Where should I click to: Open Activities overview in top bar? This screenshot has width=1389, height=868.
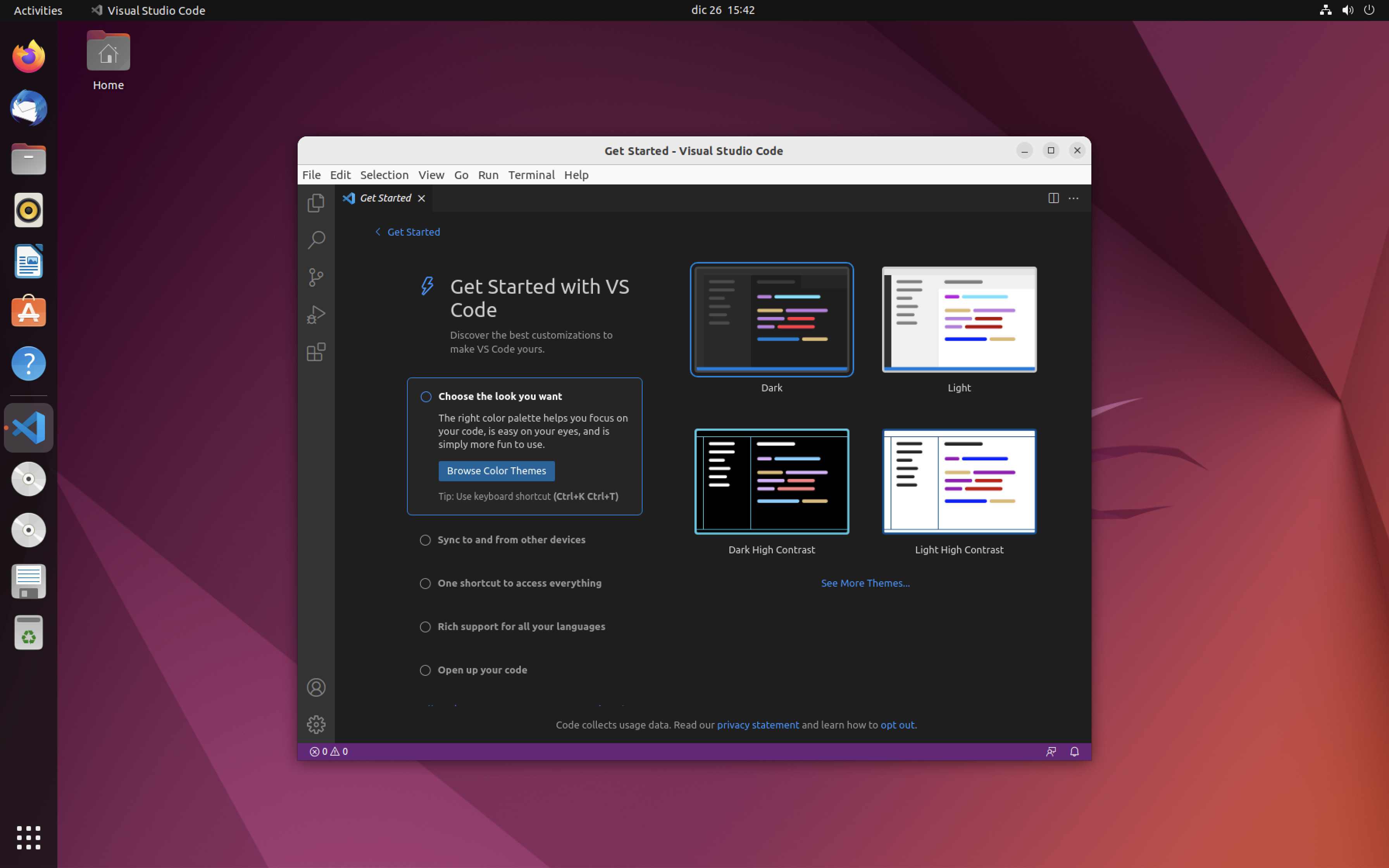pos(38,10)
